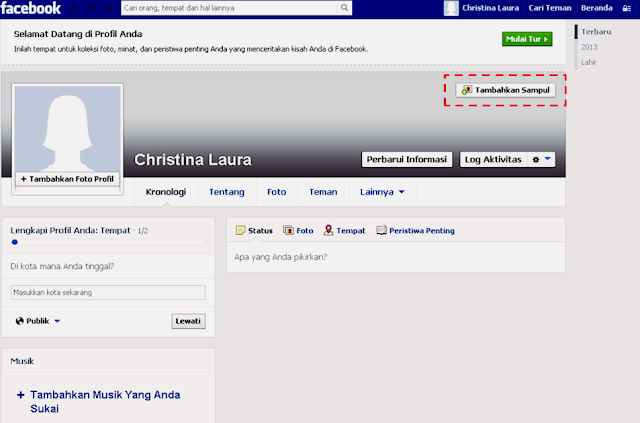Click Christina Laura name in top bar

click(x=490, y=8)
